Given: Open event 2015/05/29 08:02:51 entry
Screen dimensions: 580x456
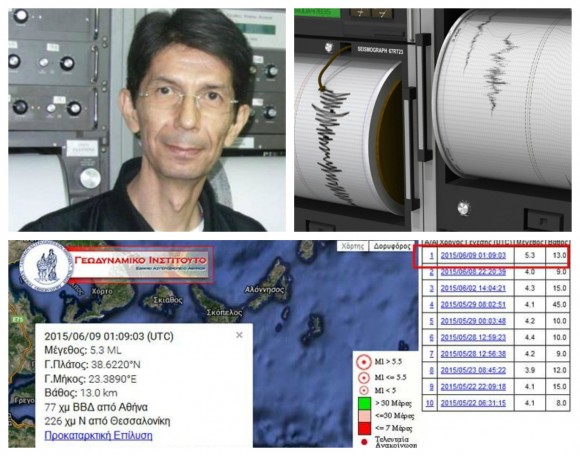Looking at the screenshot, I should point(473,305).
